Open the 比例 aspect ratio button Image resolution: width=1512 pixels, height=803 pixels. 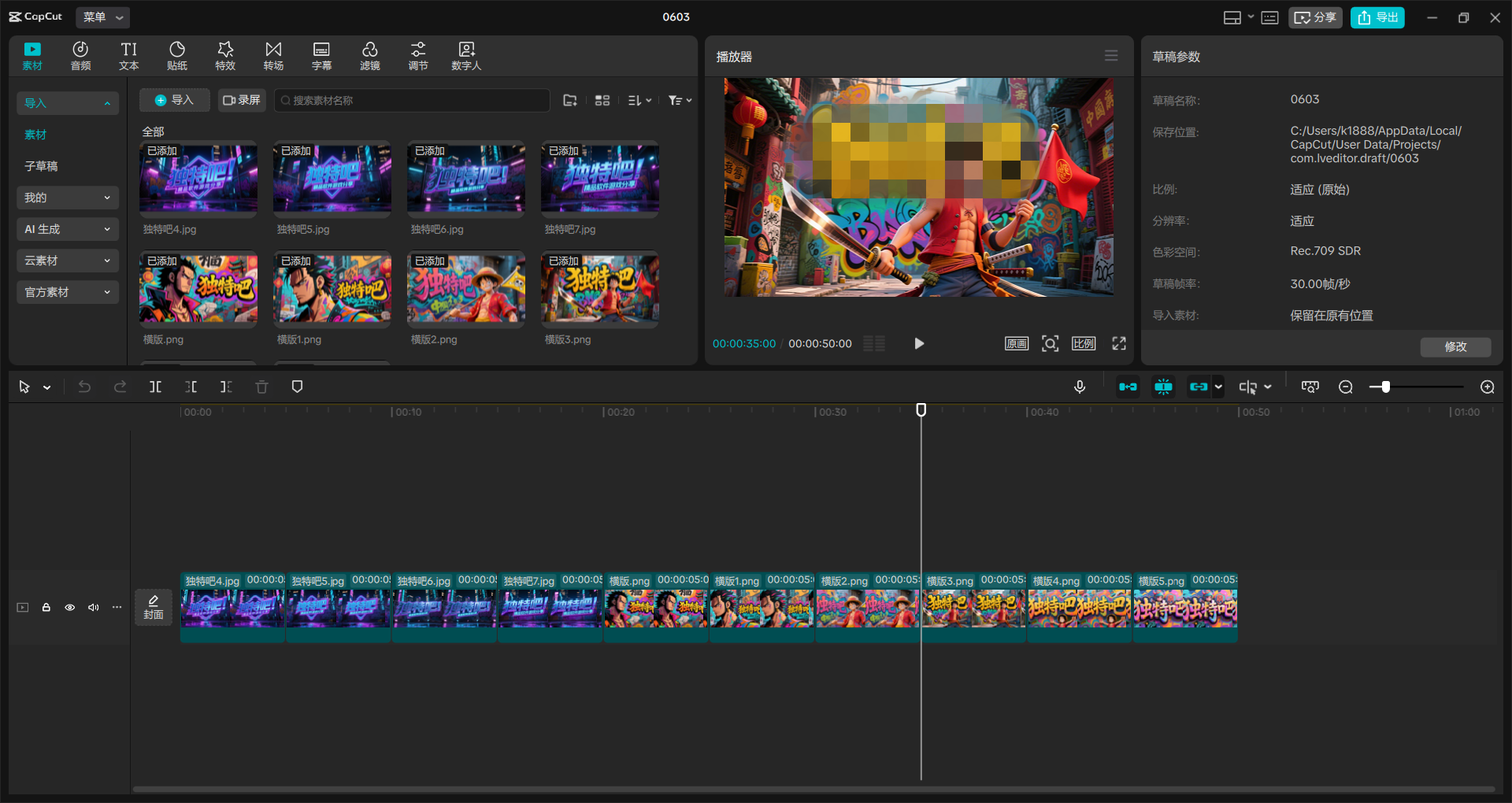(x=1084, y=343)
